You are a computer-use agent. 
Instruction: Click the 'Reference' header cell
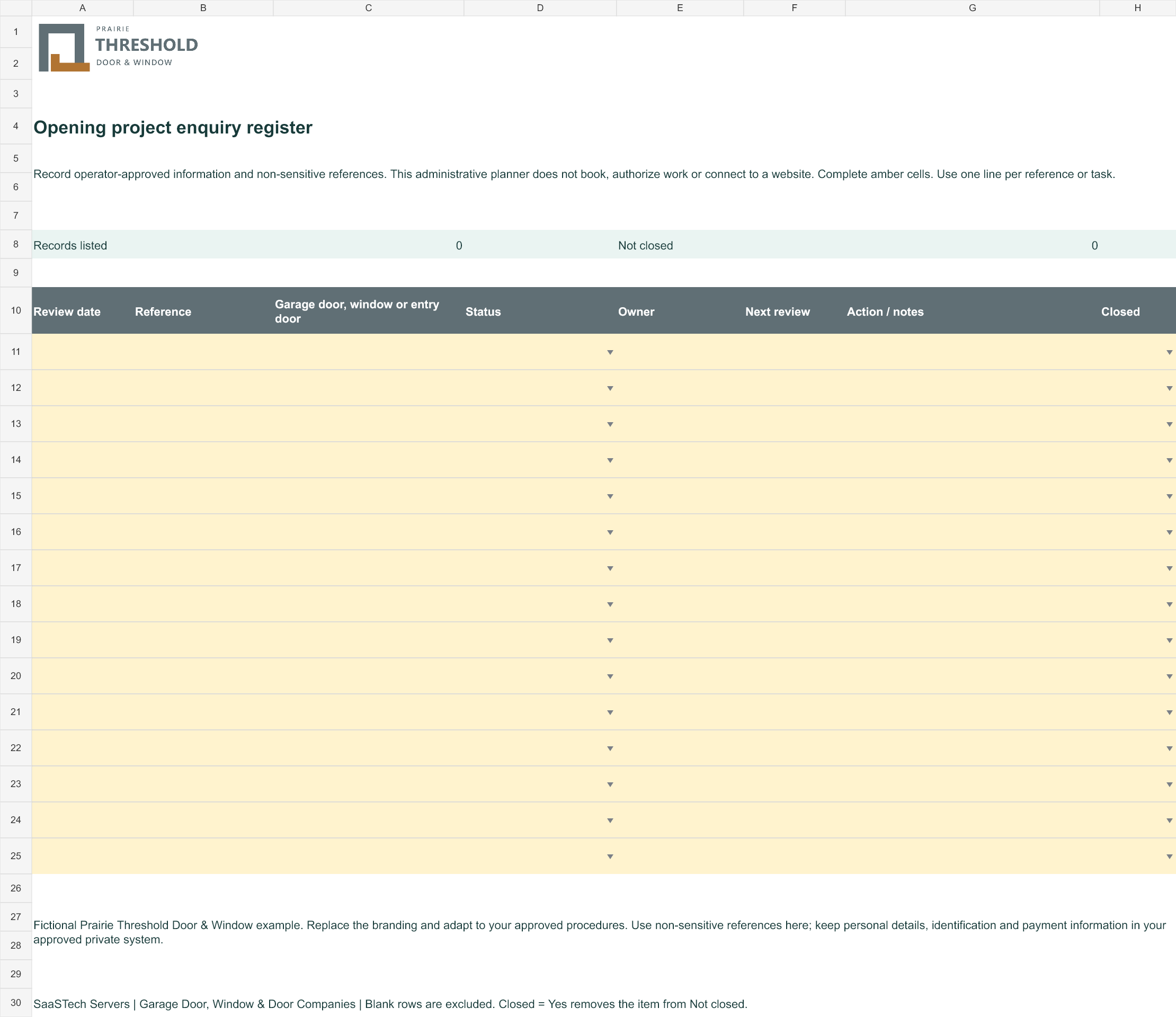pyautogui.click(x=203, y=311)
